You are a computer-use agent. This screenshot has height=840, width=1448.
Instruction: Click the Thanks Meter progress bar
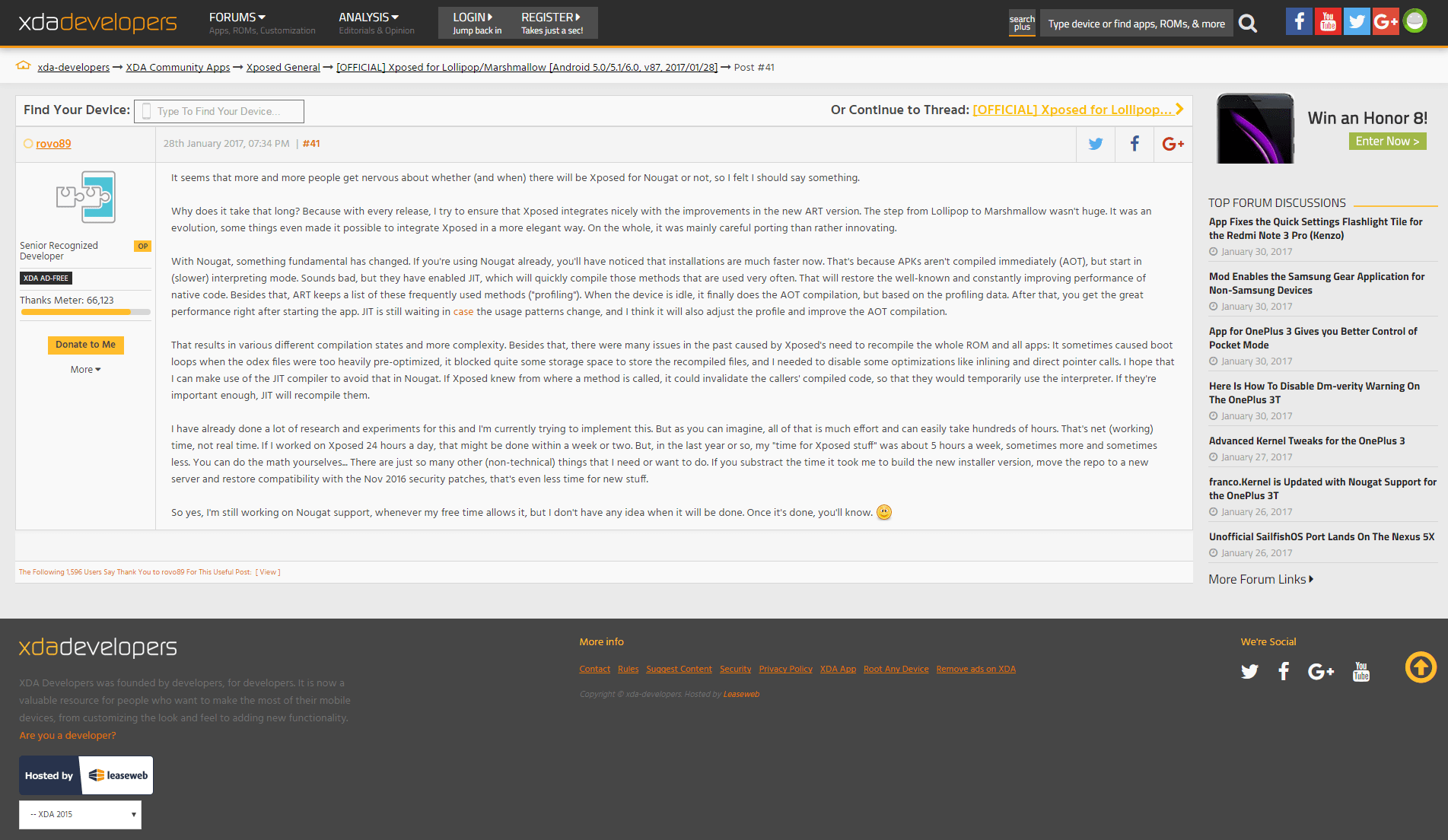click(x=85, y=312)
